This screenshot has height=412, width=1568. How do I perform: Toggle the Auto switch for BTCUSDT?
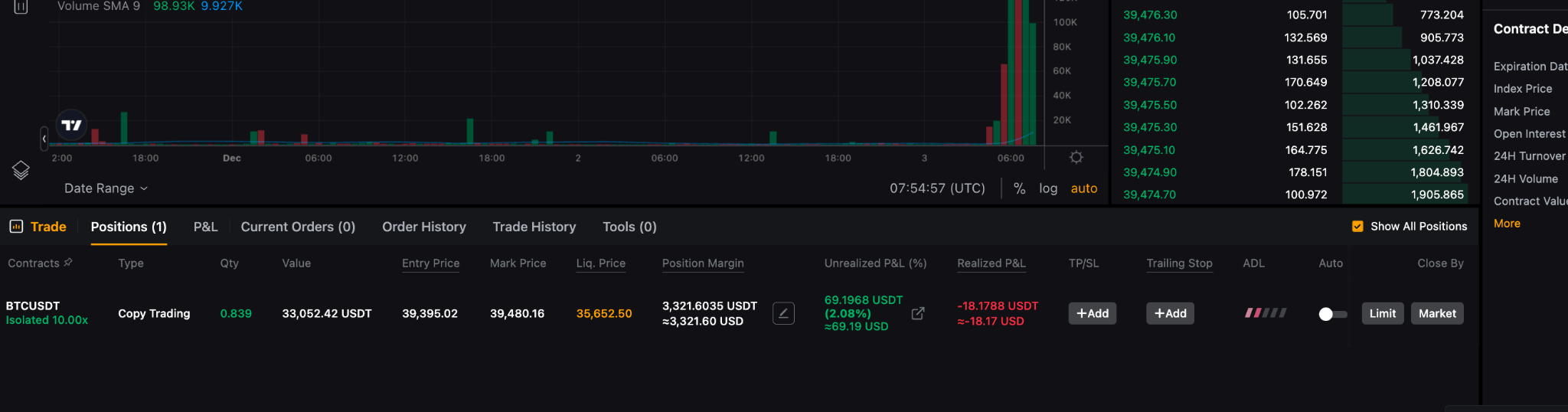[x=1333, y=314]
